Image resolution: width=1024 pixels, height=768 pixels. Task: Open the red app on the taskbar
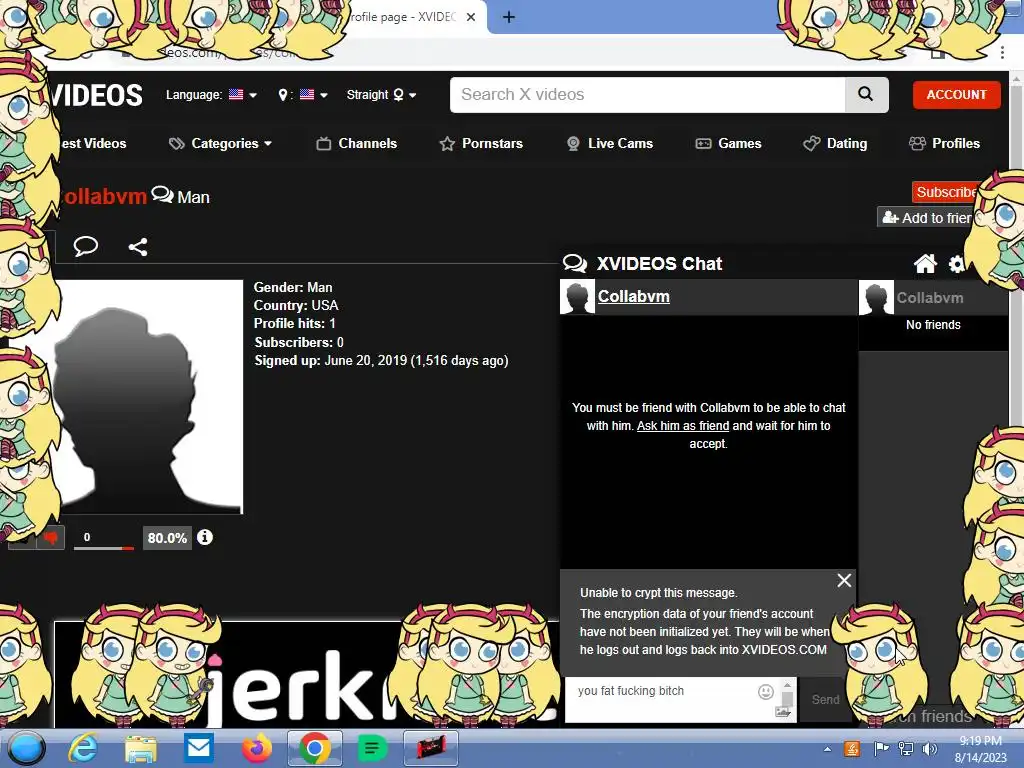(430, 748)
